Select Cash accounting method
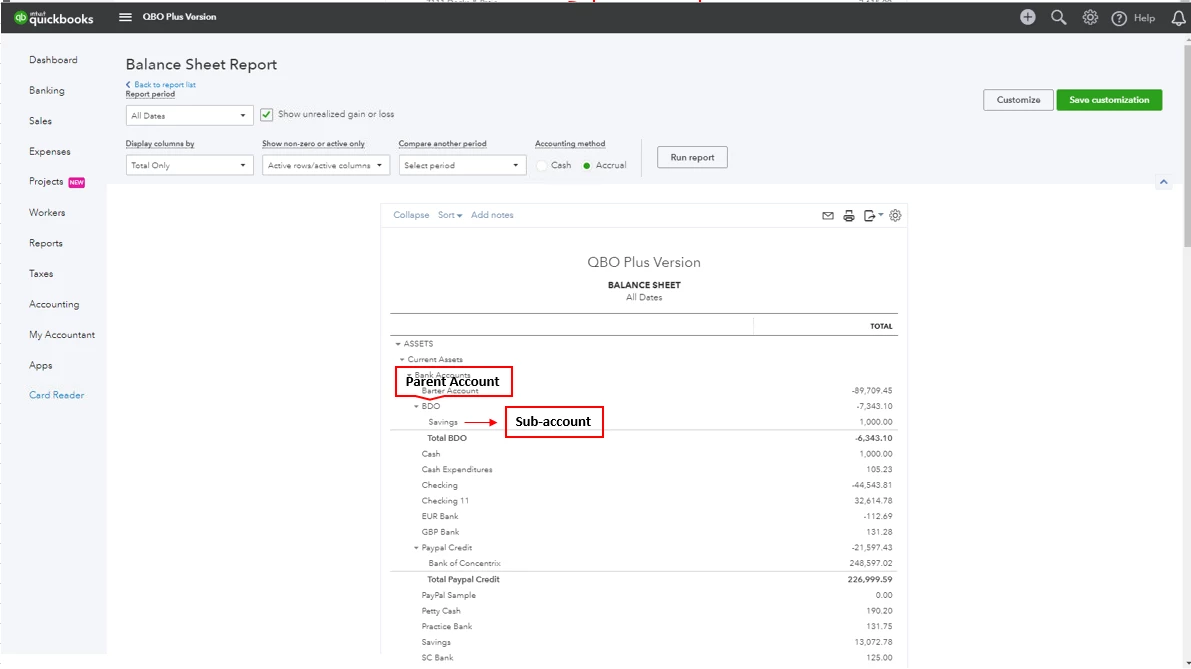The width and height of the screenshot is (1191, 669). tap(542, 166)
